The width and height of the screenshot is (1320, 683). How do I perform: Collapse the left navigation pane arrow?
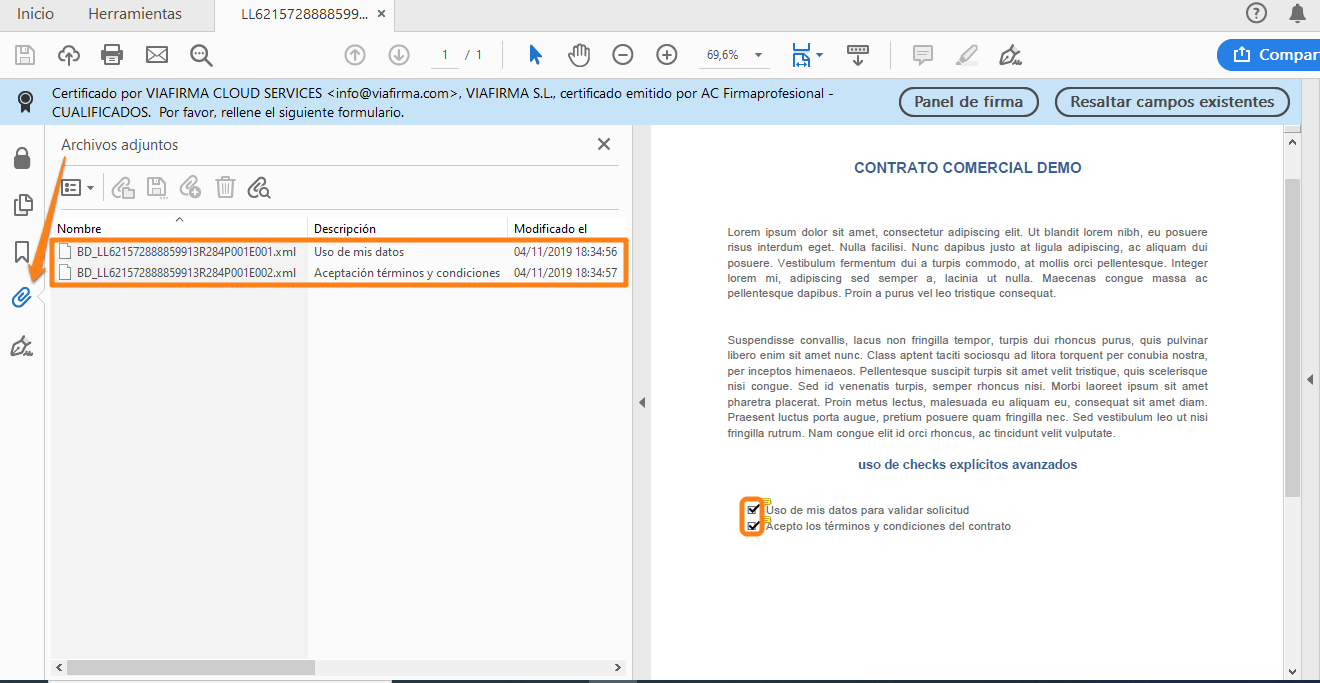point(642,402)
